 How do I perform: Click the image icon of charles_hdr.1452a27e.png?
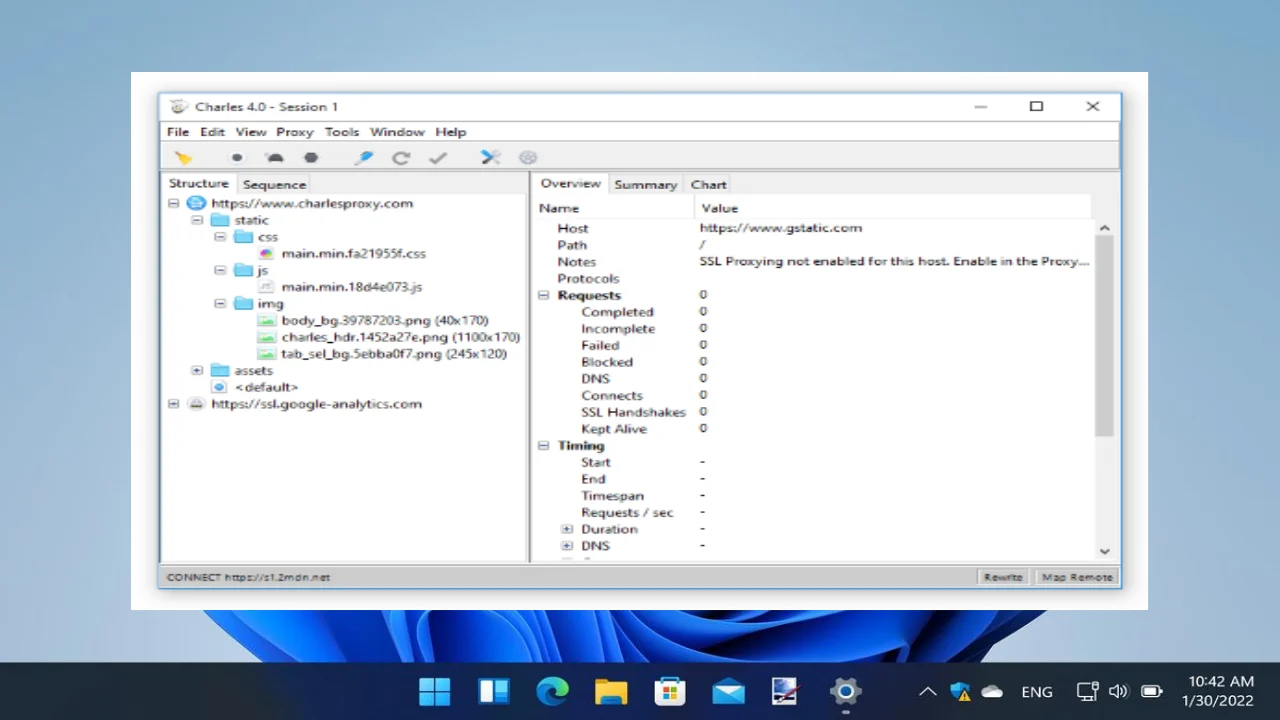tap(266, 337)
